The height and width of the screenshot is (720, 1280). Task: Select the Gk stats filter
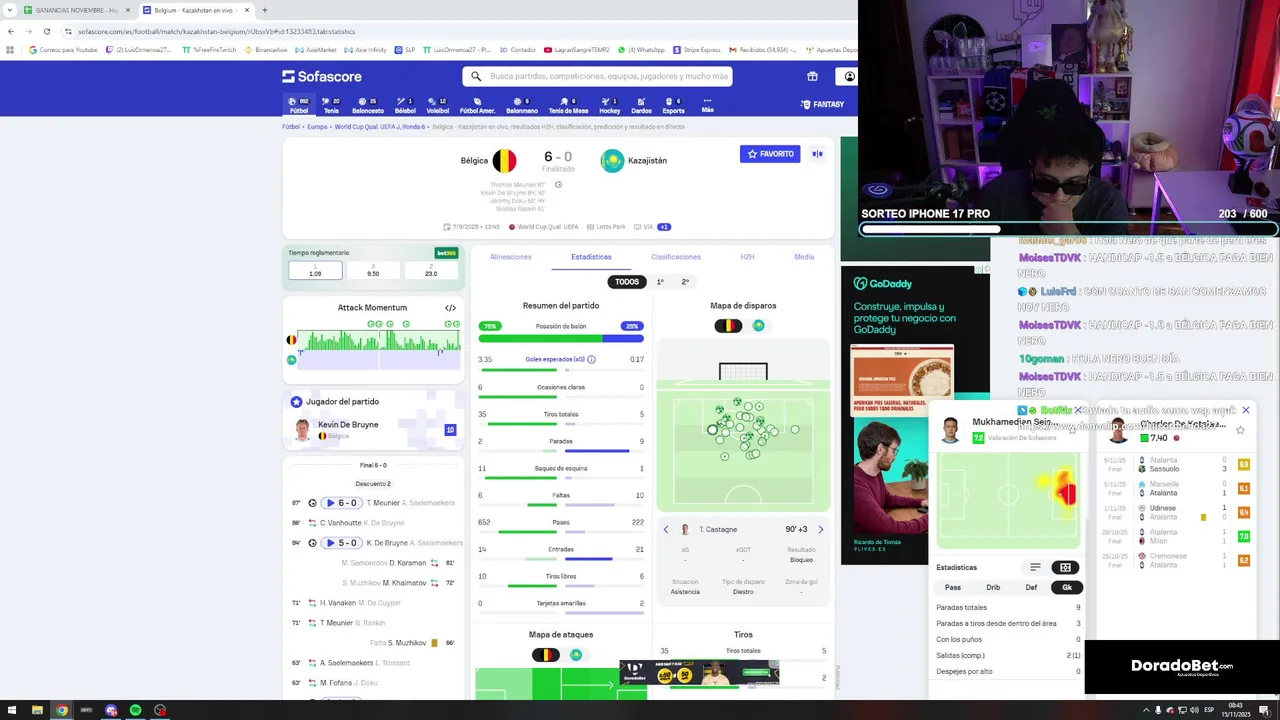[x=1067, y=587]
